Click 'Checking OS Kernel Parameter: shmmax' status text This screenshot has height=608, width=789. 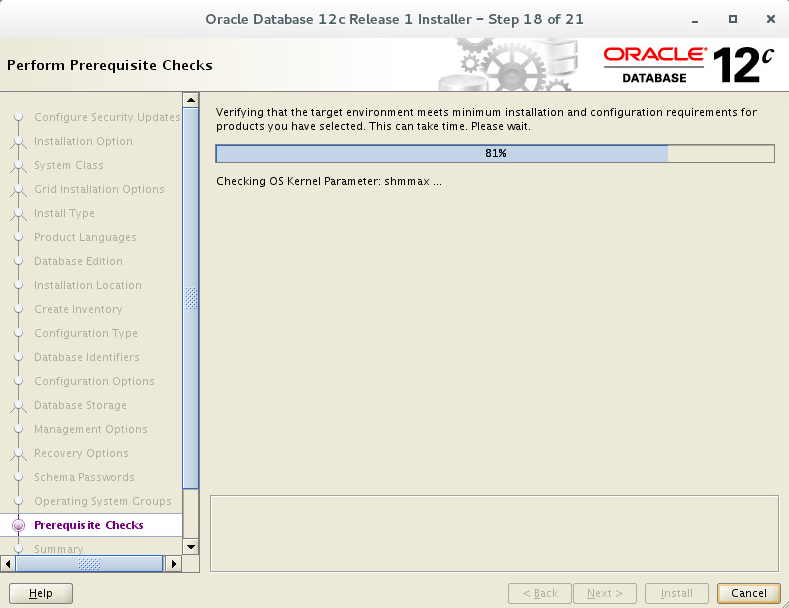pyautogui.click(x=329, y=181)
